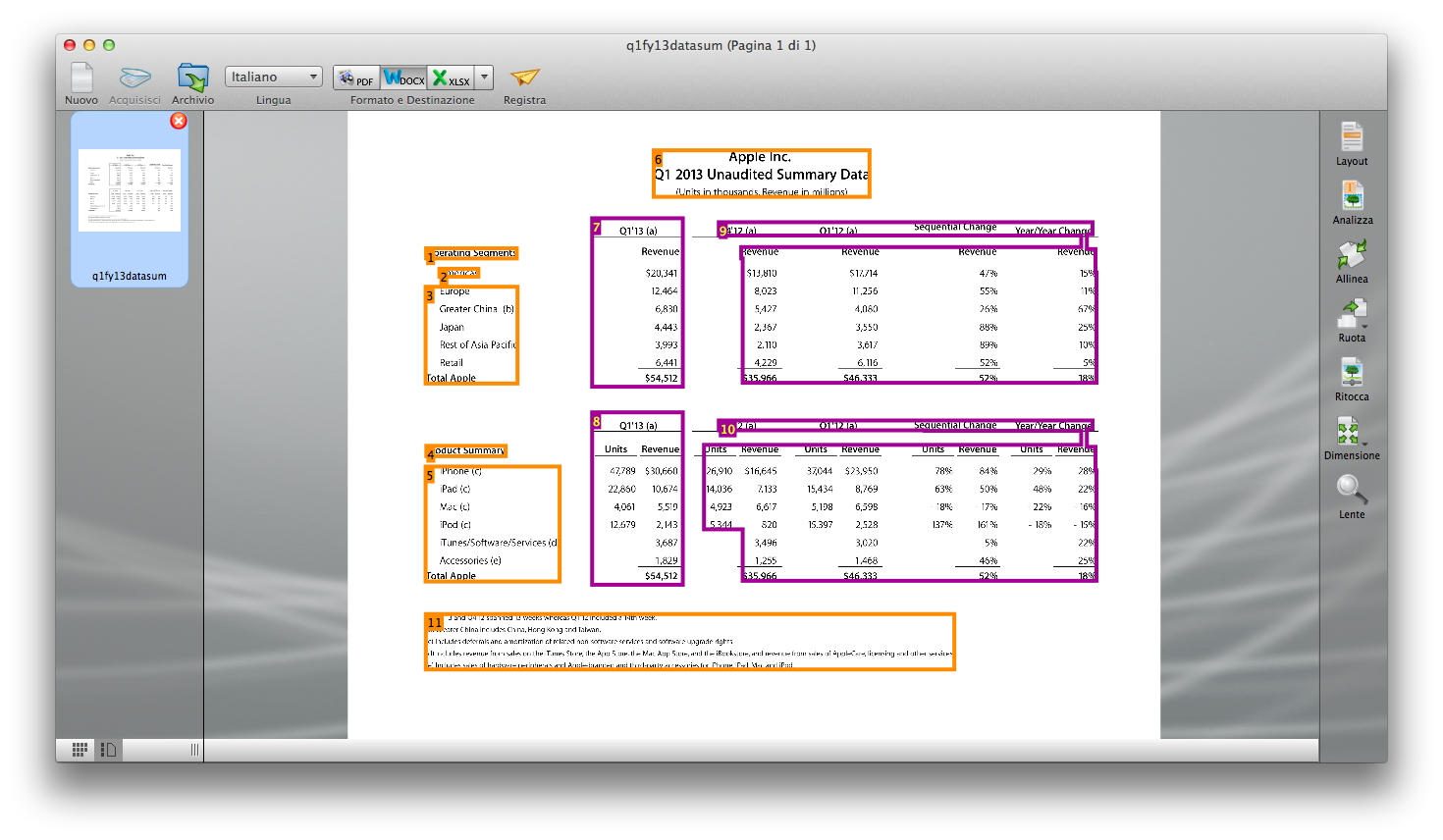Click the sidebar resize handle at bottom
The image size is (1443, 840).
pos(194,750)
